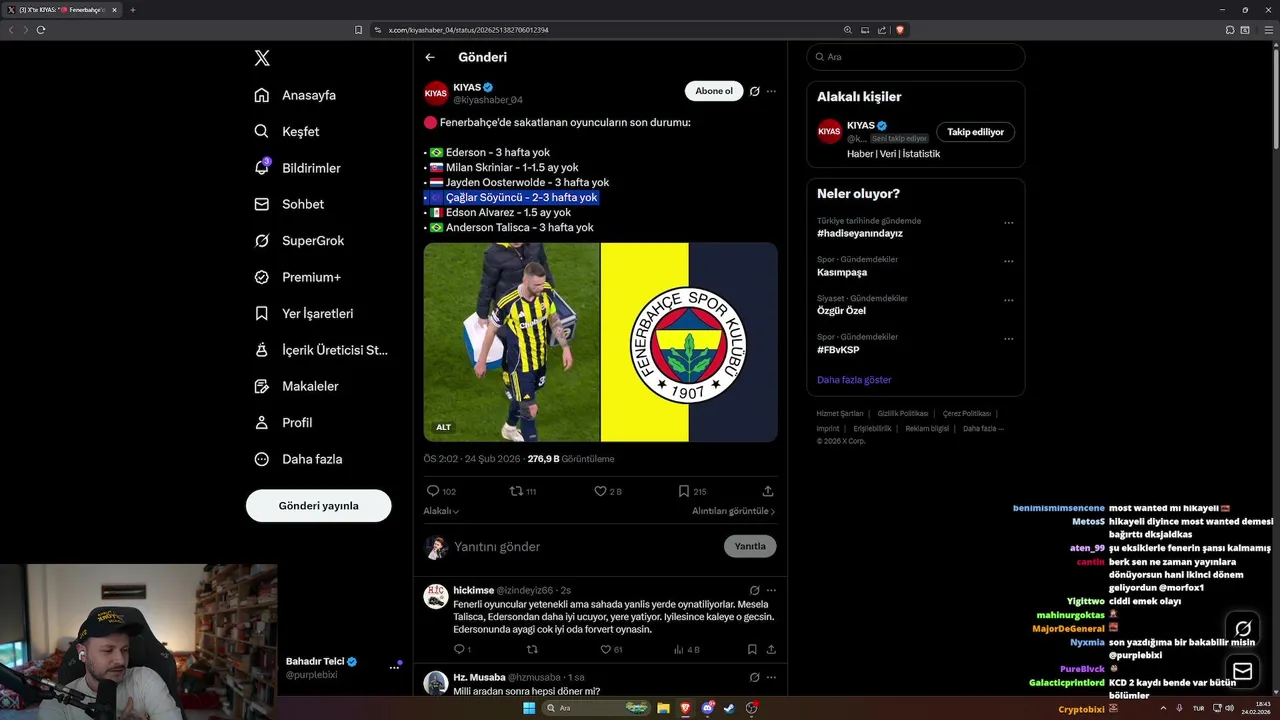Share the KIYAS post using the share icon
Image resolution: width=1280 pixels, height=720 pixels.
click(768, 491)
